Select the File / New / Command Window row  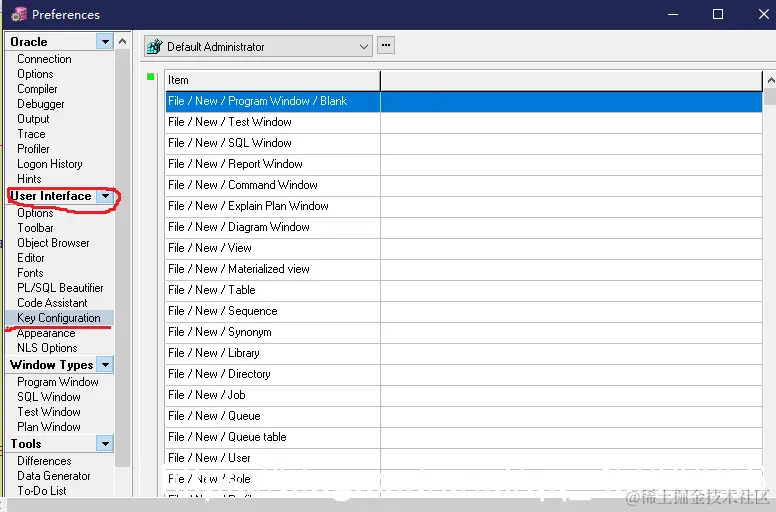(x=464, y=185)
